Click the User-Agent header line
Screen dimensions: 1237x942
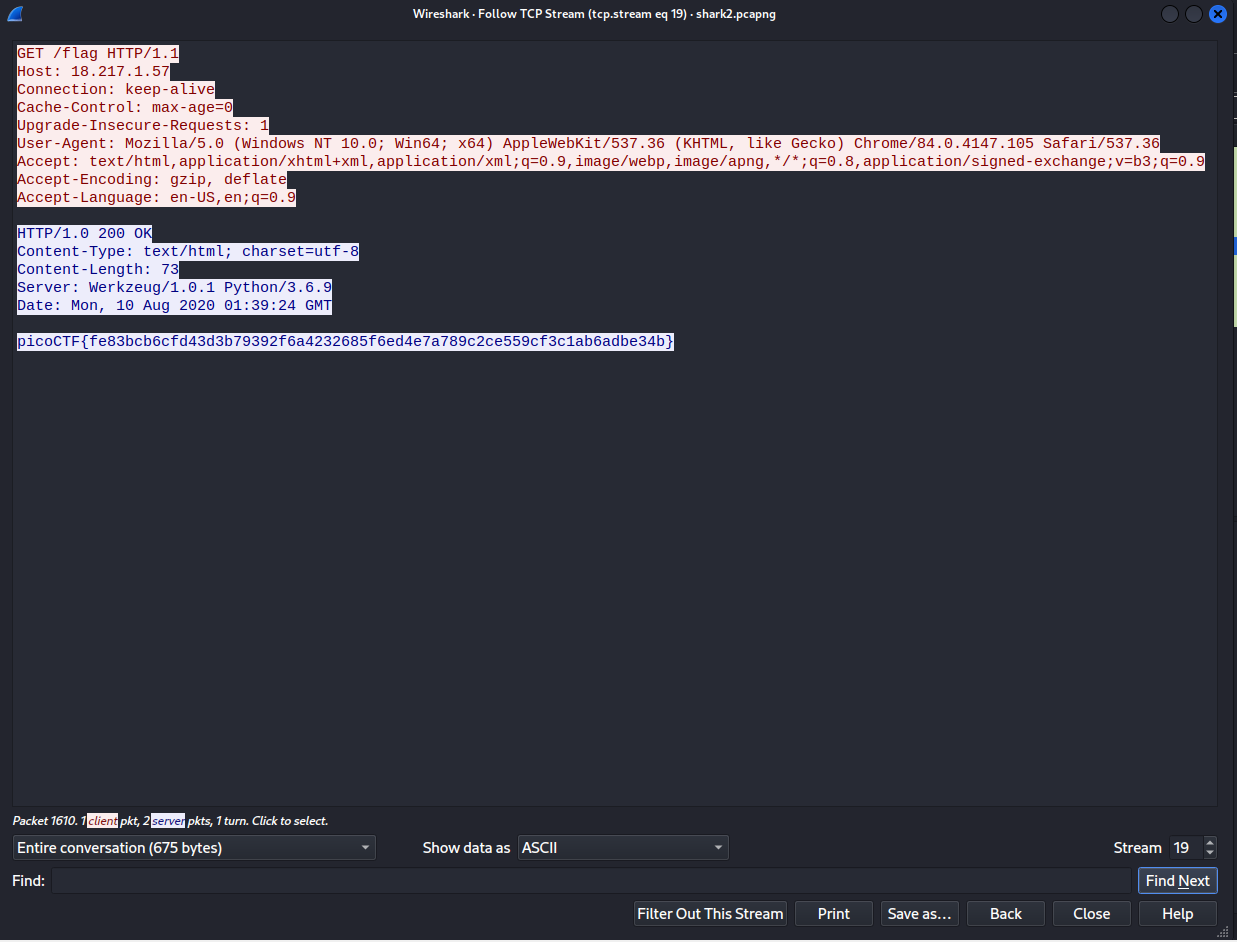[x=589, y=144]
